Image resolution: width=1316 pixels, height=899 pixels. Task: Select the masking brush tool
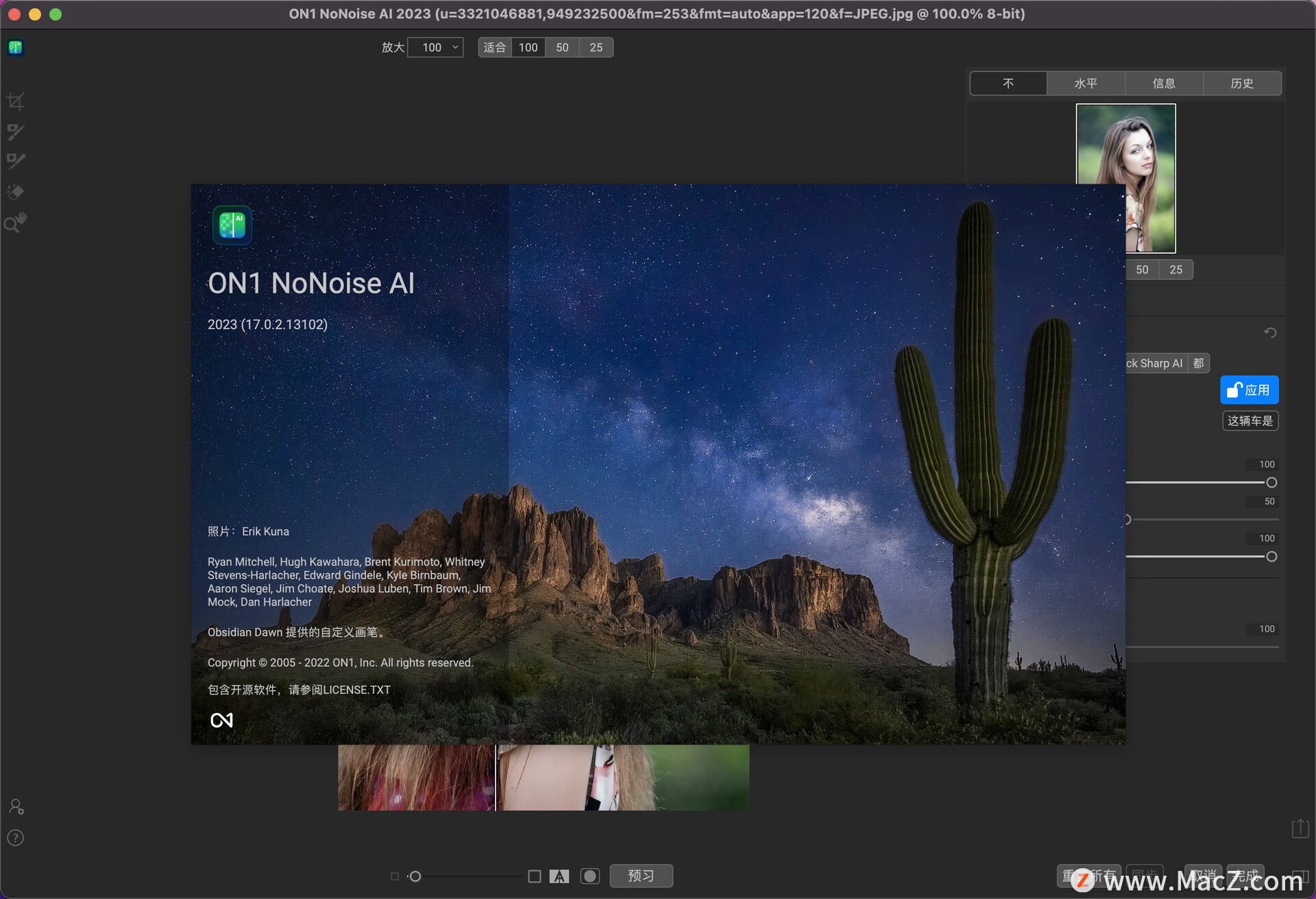(x=15, y=132)
